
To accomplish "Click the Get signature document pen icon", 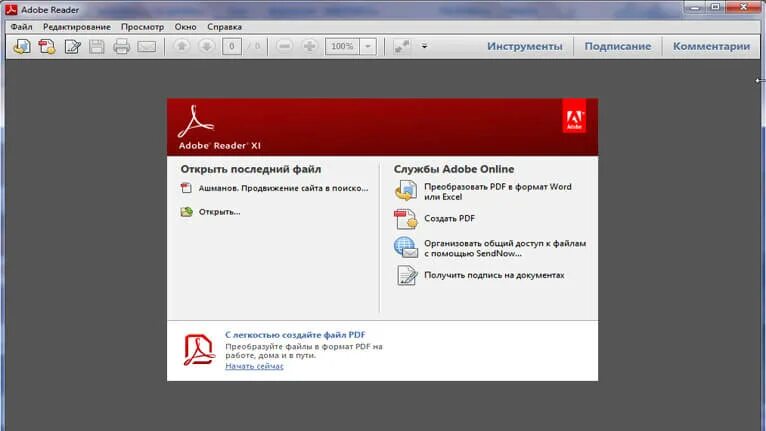I will pyautogui.click(x=407, y=275).
